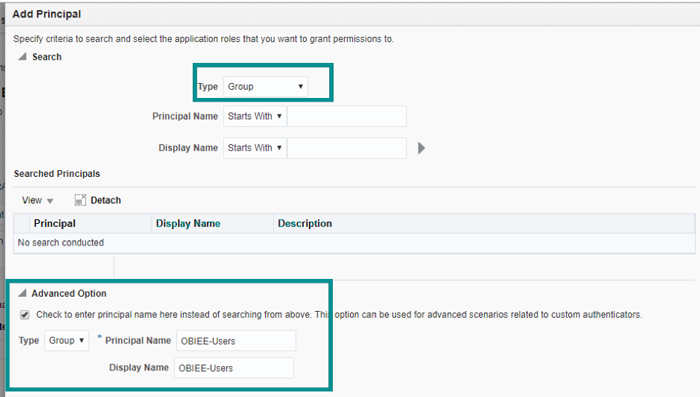Open the Advanced Option Type Group dropdown
Screen dimensions: 700x397
[x=67, y=340]
